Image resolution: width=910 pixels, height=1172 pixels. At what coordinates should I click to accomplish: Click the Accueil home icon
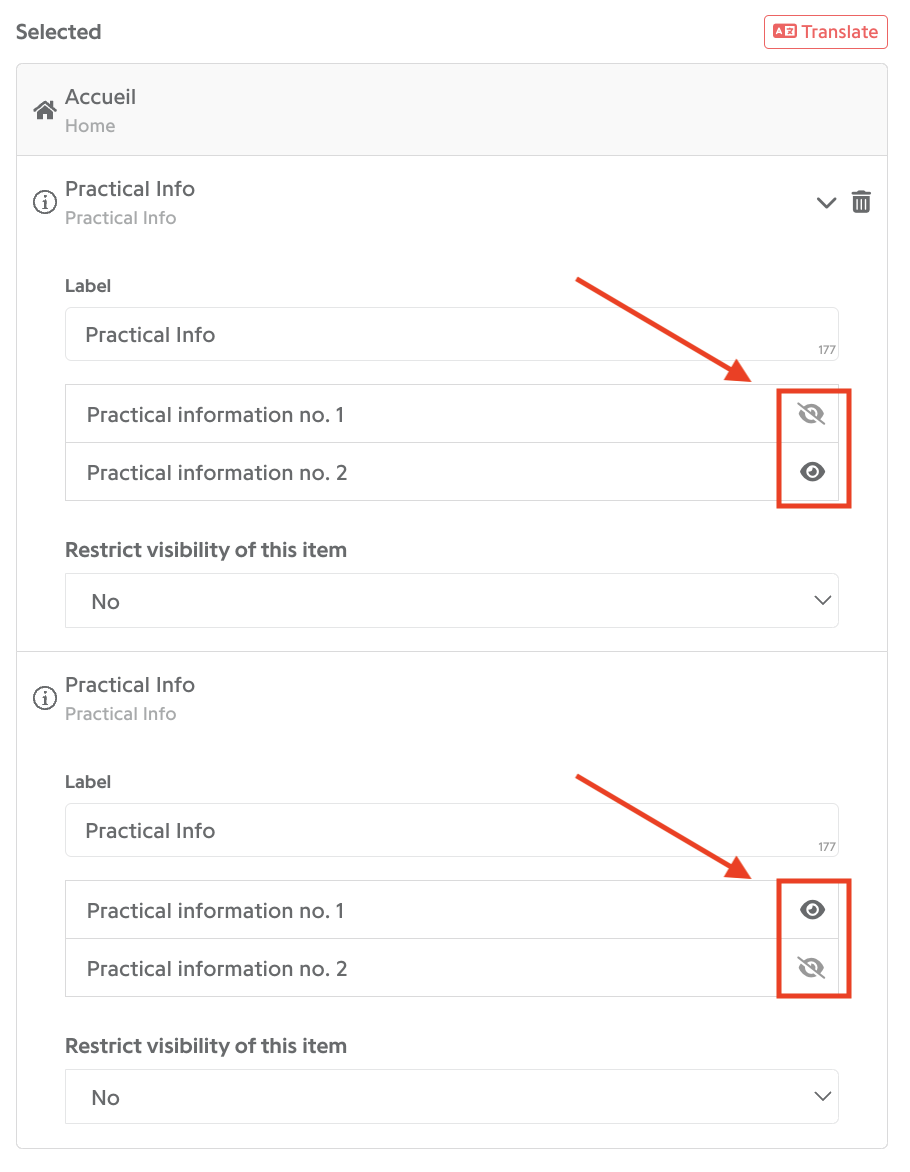coord(45,111)
